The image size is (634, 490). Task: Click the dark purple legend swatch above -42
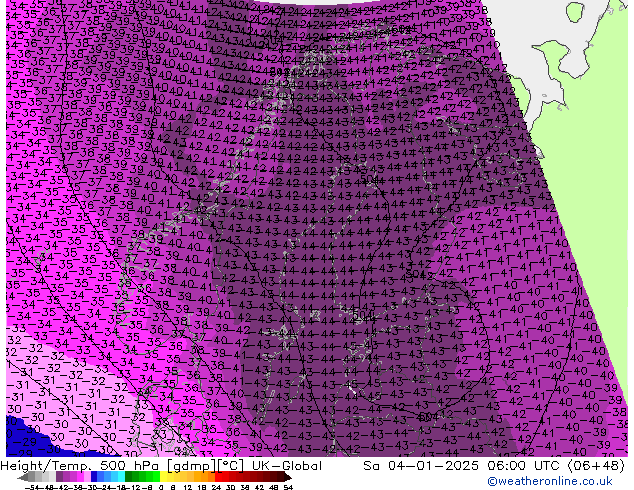tap(59, 477)
